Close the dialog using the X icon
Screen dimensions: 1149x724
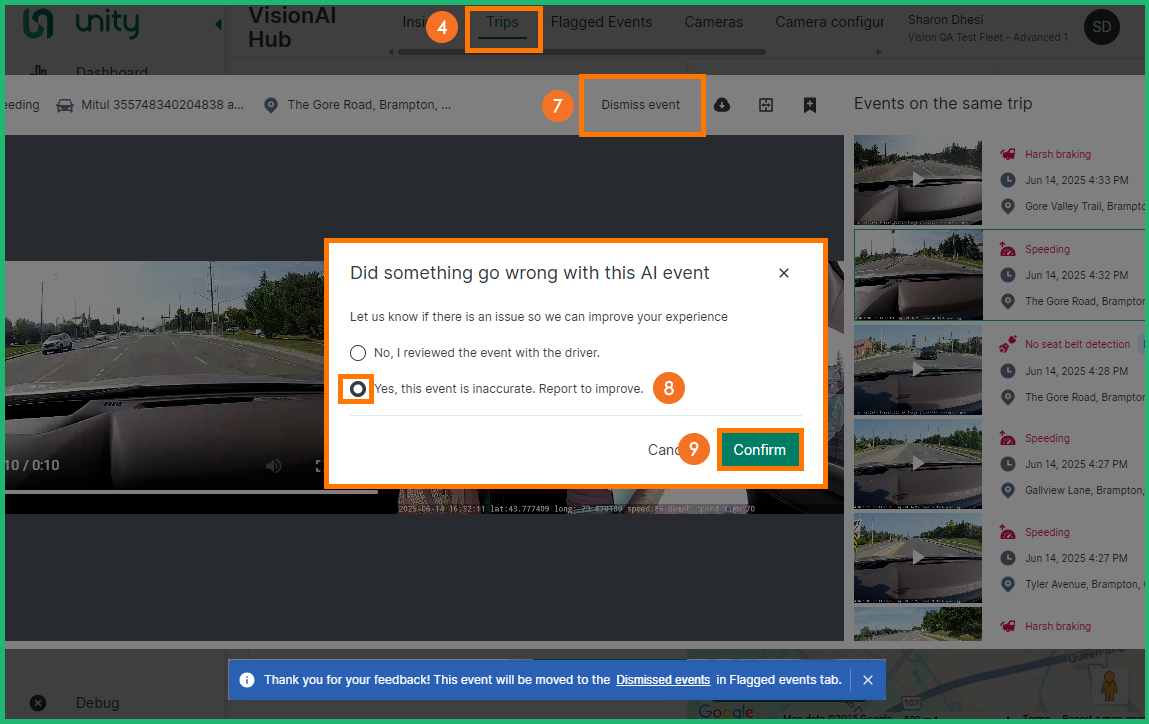784,273
